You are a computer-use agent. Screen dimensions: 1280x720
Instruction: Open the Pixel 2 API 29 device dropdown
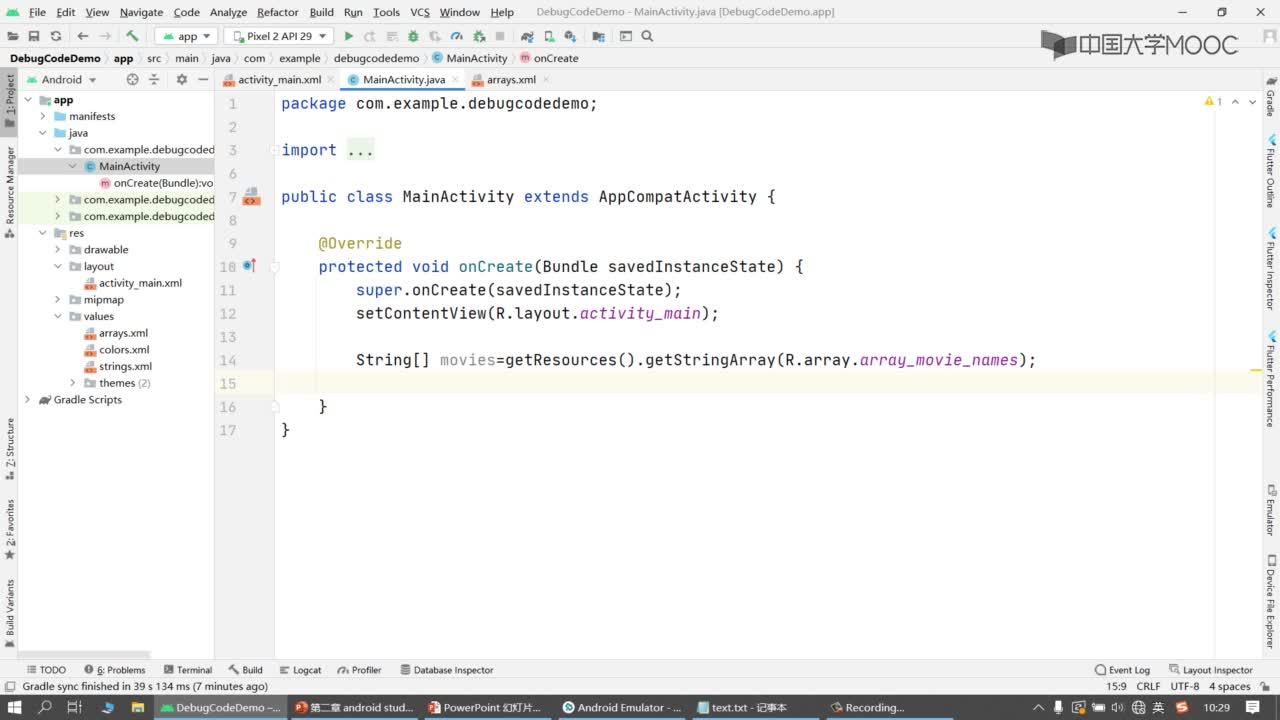click(x=278, y=36)
